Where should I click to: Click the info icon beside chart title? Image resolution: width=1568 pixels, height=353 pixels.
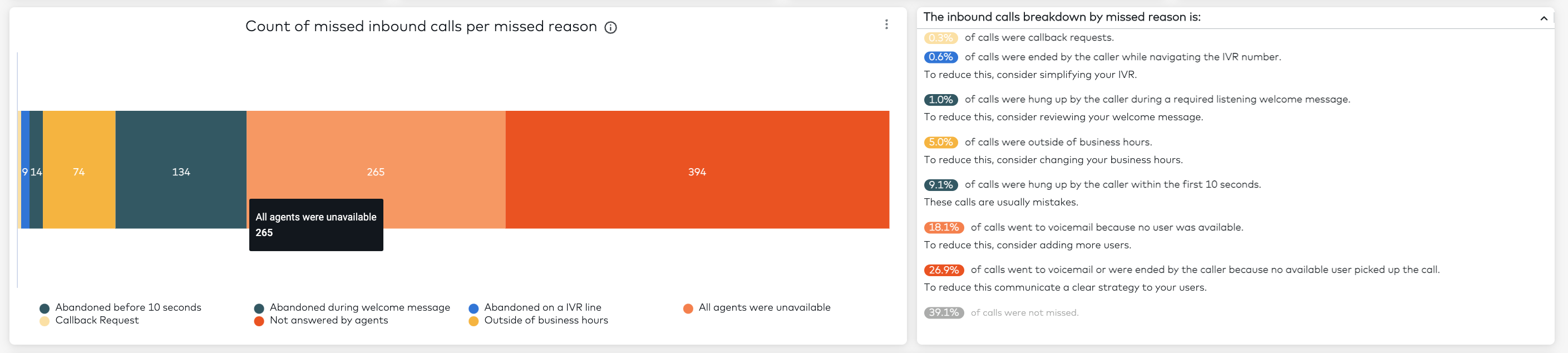point(610,27)
